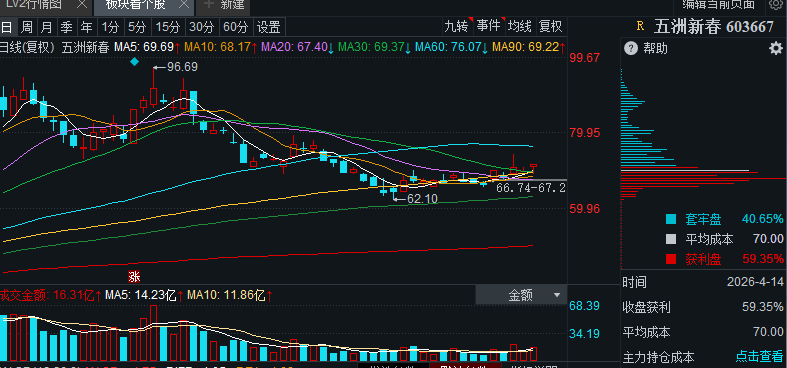Screen dimensions: 787x368
Task: Select the 周 weekly period
Action: point(27,27)
